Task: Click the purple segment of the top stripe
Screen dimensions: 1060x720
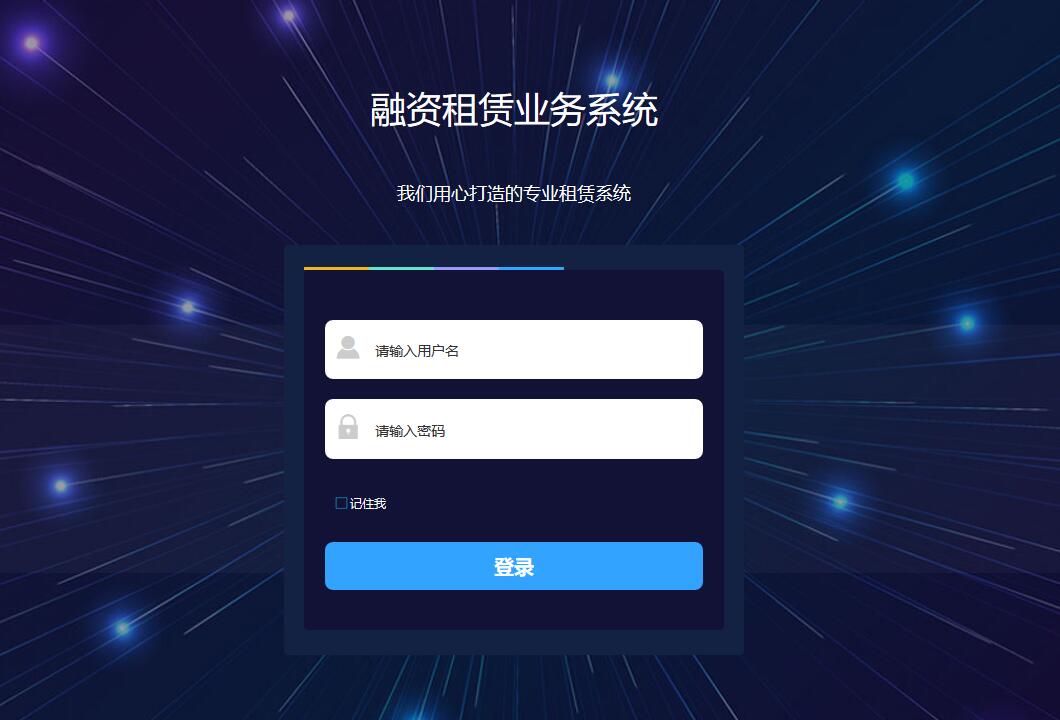Action: (466, 268)
